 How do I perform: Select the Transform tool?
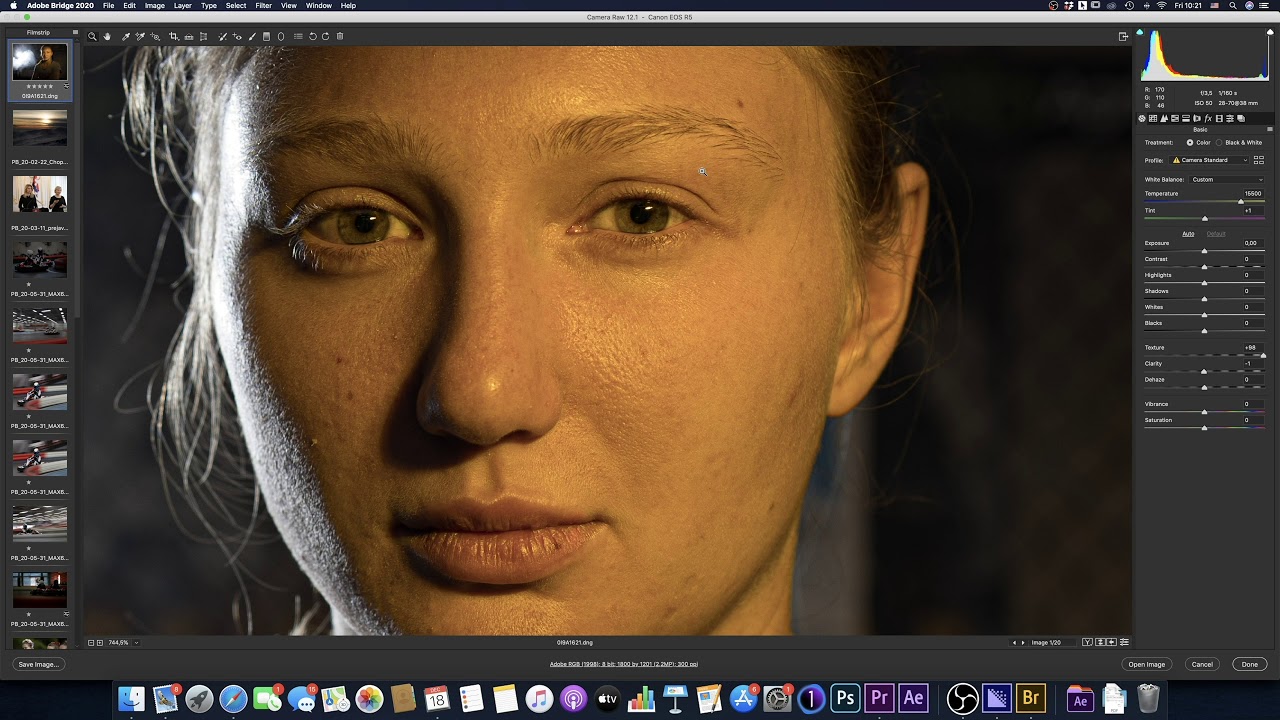[x=203, y=36]
